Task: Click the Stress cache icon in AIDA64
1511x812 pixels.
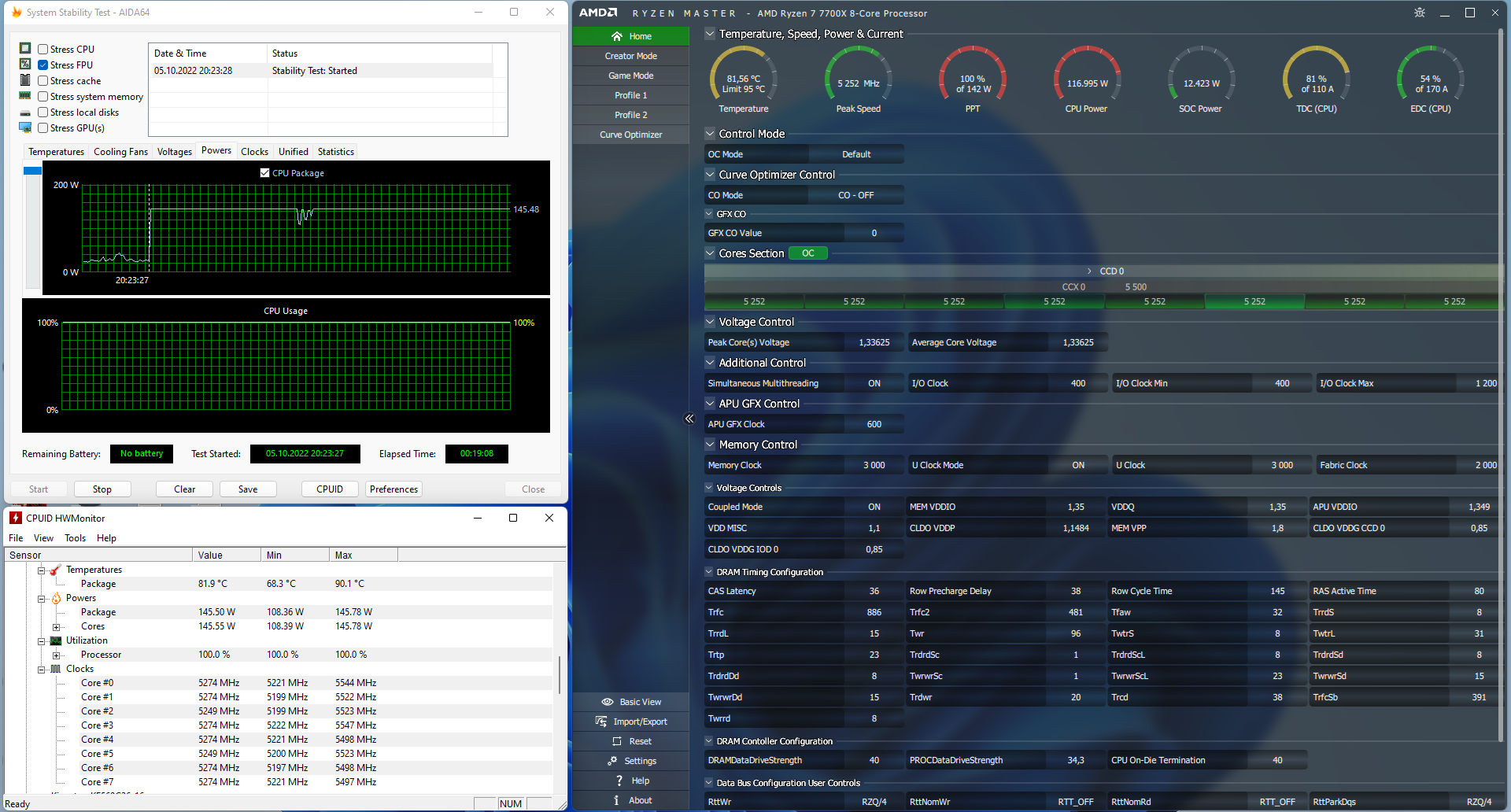Action: [25, 80]
